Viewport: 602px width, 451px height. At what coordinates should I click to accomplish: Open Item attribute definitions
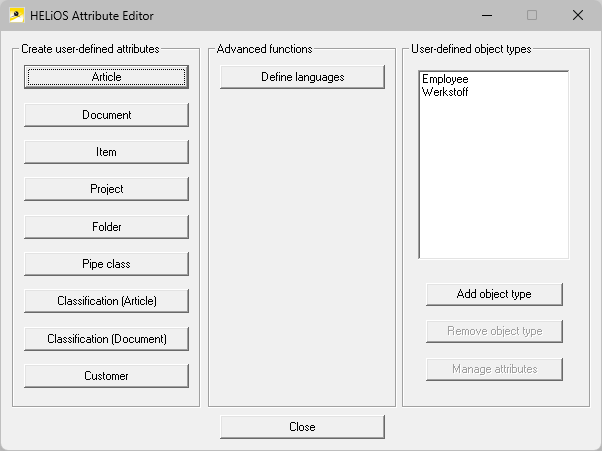[x=106, y=152]
